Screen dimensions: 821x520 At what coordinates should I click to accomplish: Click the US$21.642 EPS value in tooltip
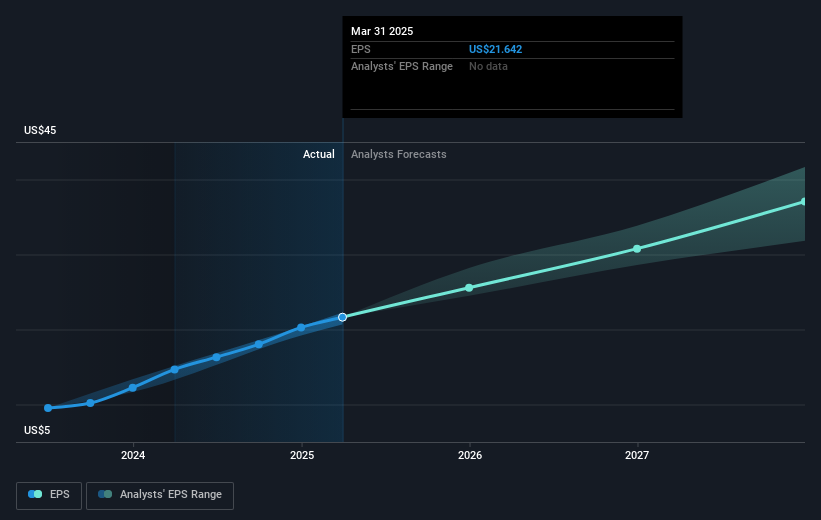[x=495, y=49]
